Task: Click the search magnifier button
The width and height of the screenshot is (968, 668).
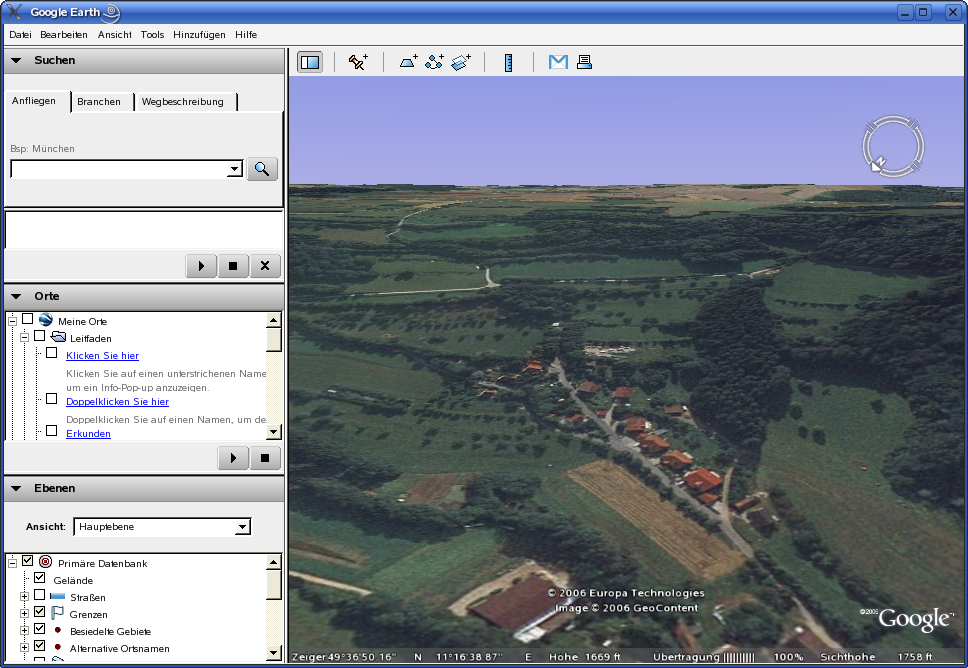Action: coord(262,169)
